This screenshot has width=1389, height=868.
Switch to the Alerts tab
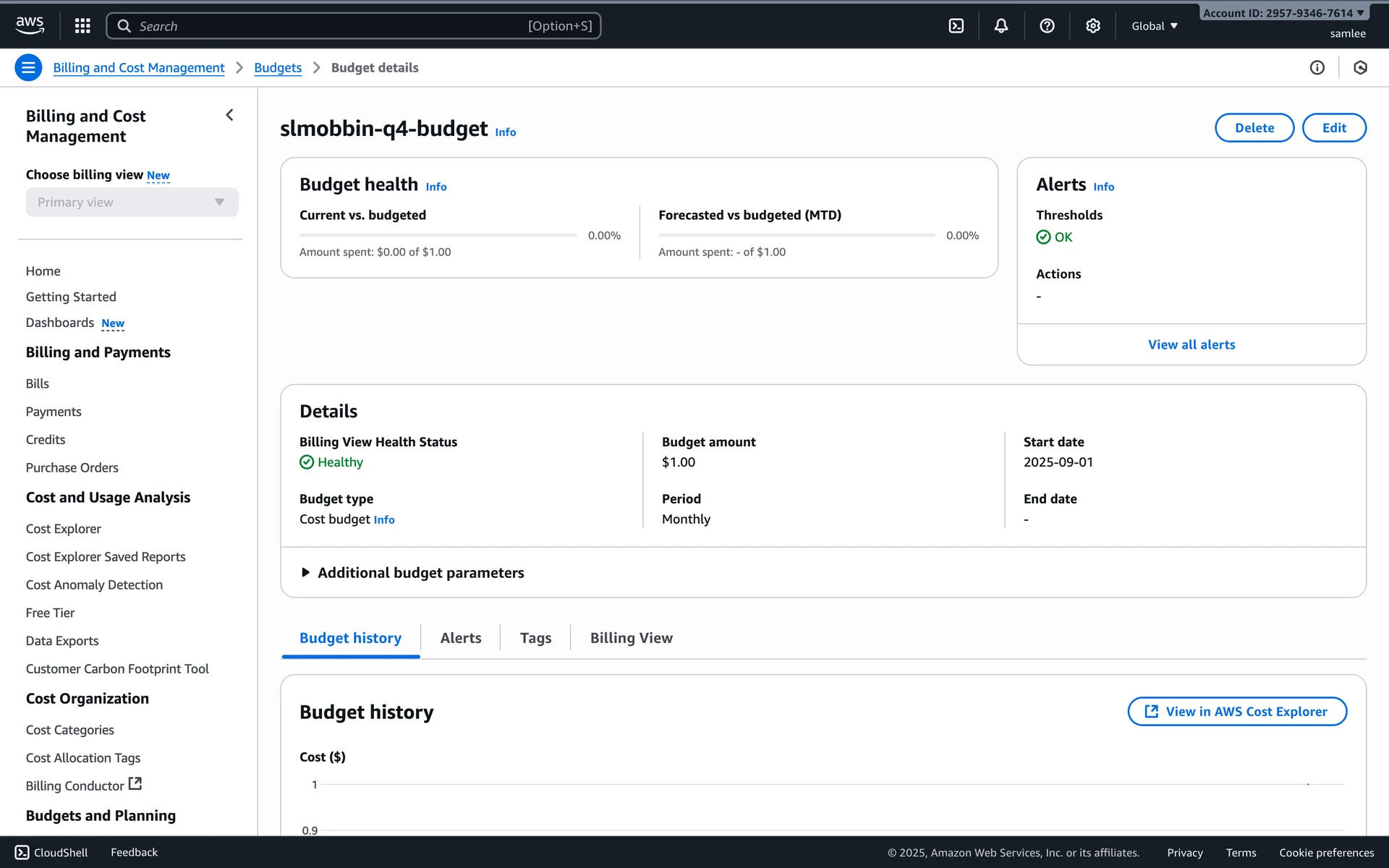(460, 638)
